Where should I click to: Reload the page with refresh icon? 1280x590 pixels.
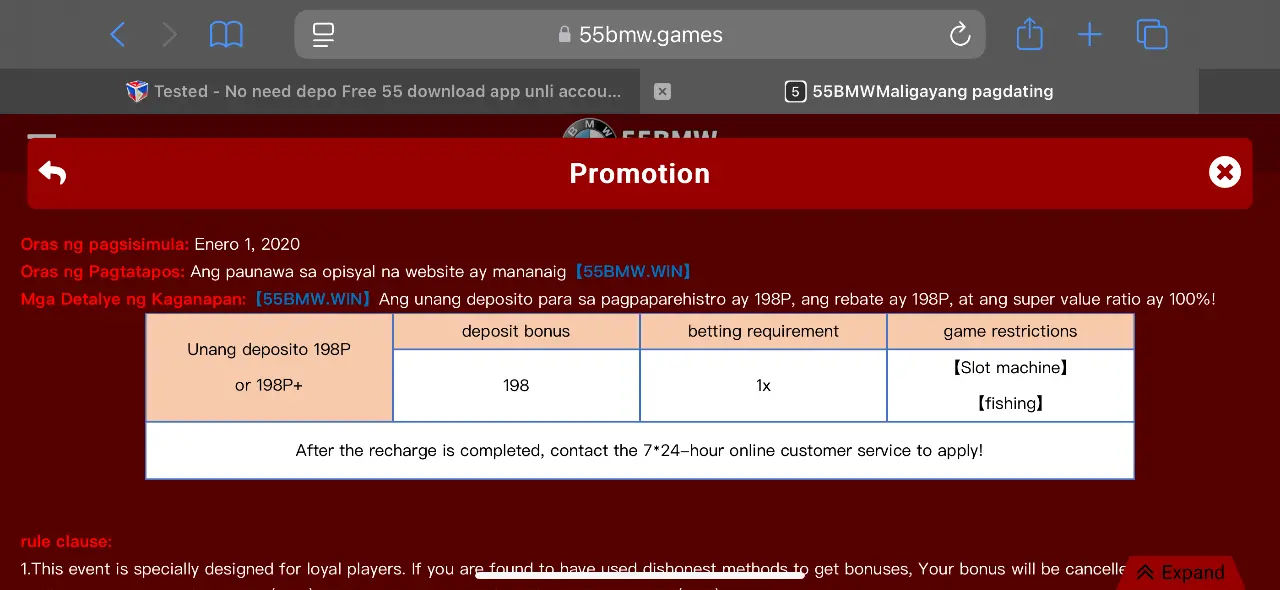(960, 35)
